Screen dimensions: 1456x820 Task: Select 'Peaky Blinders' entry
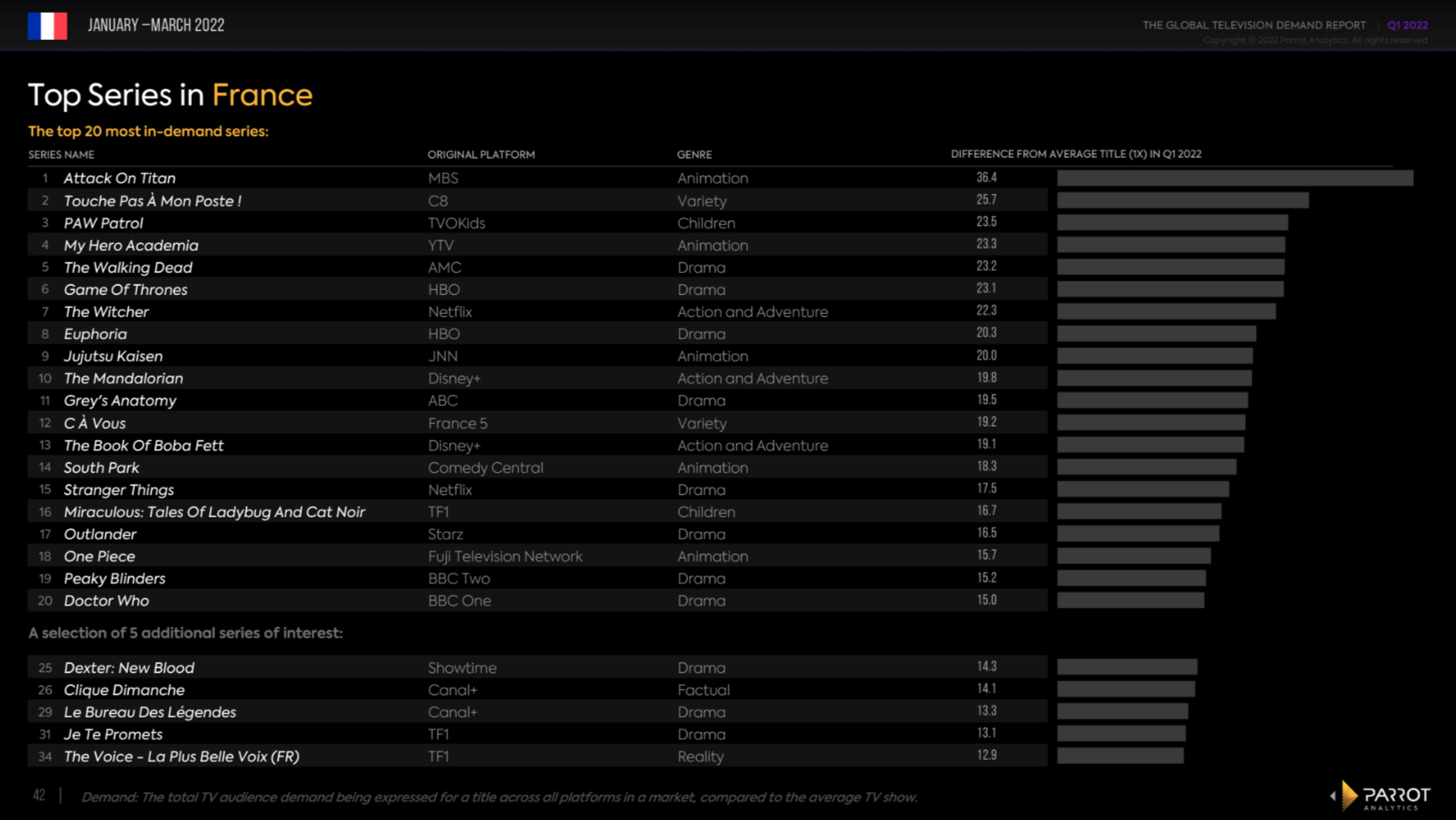[x=114, y=578]
